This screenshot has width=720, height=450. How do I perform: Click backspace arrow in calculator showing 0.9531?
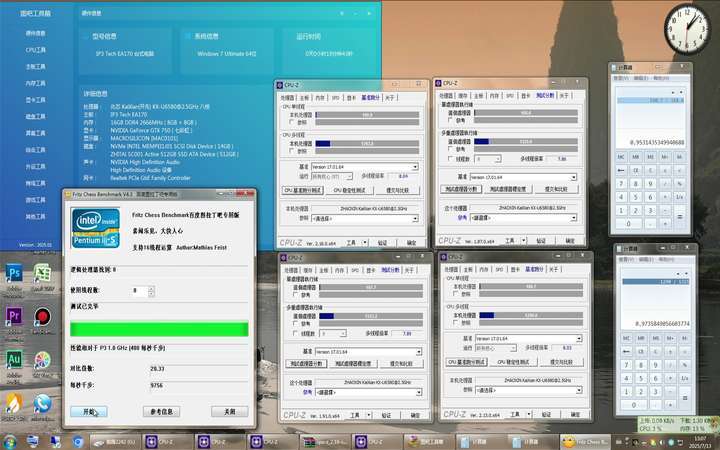click(x=621, y=170)
